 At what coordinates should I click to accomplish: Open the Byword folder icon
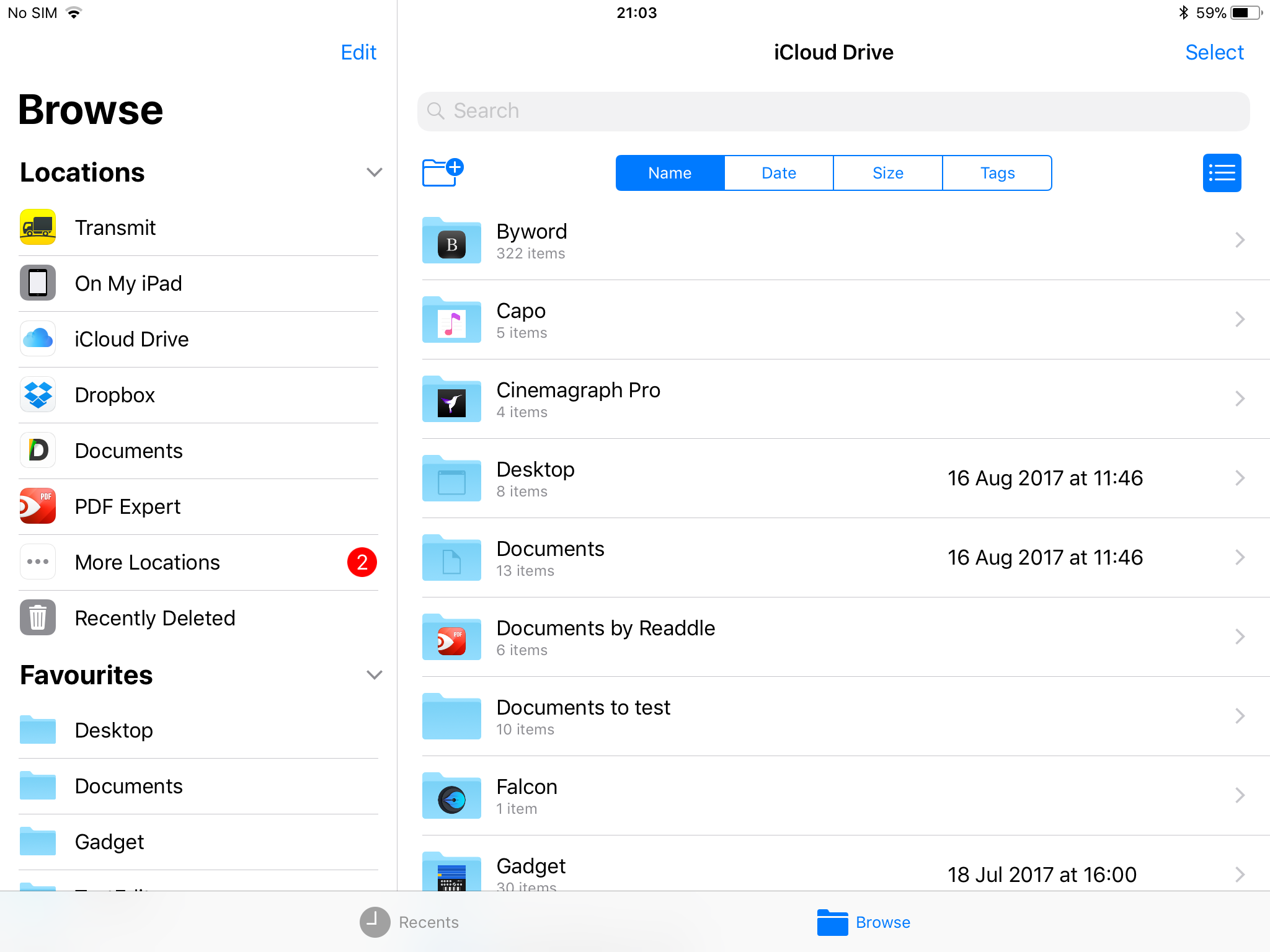[x=451, y=240]
